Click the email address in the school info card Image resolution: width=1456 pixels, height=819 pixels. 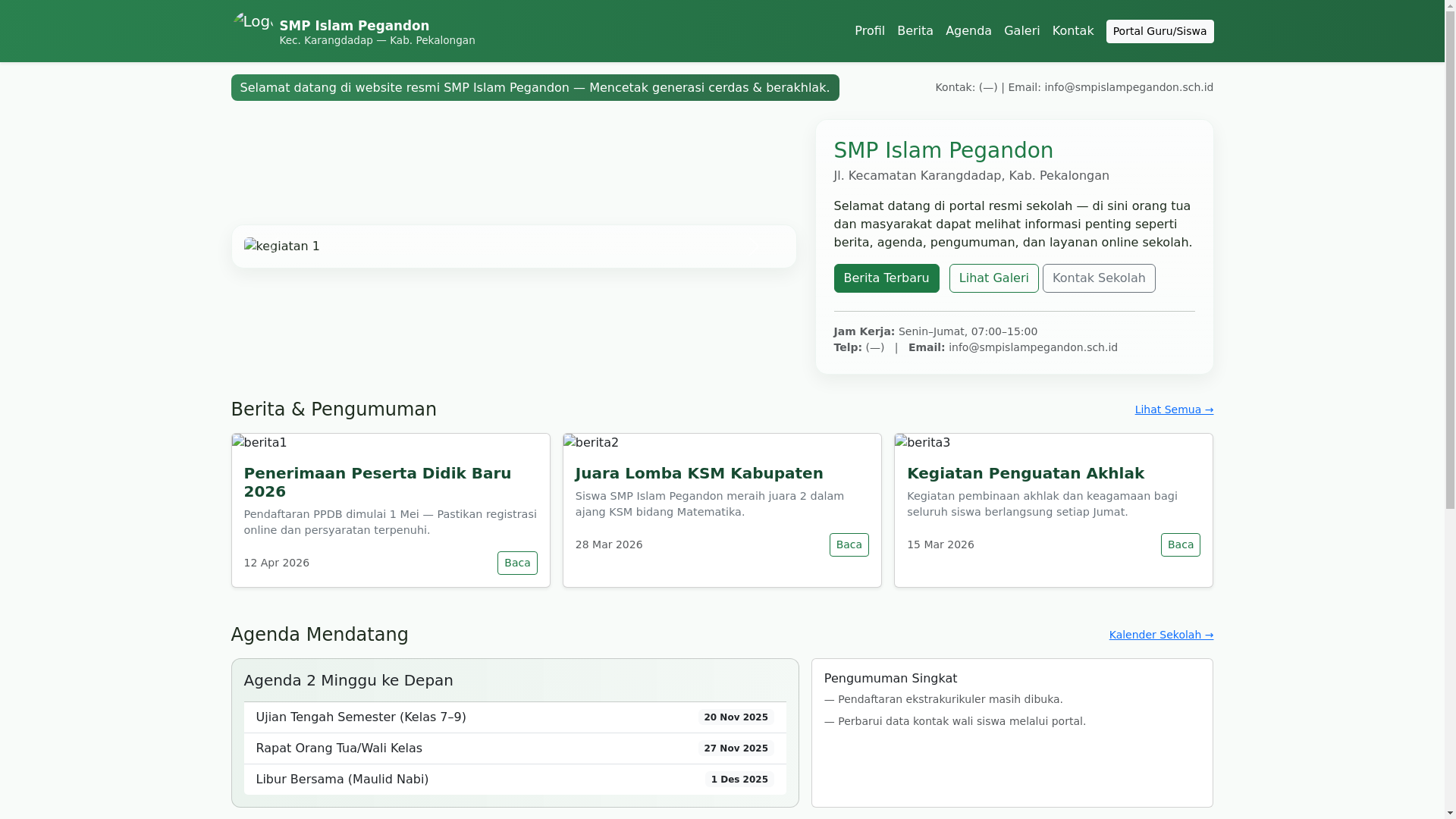click(1033, 347)
